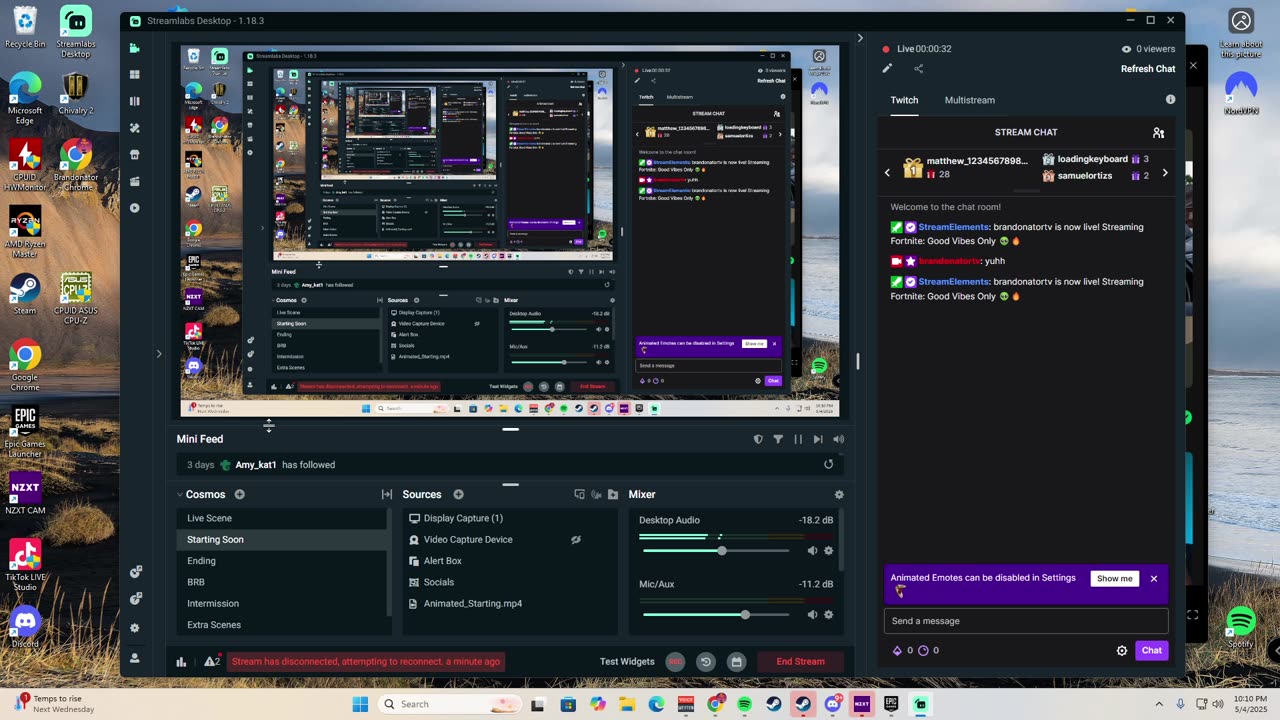Open Mixer advanced audio settings gear
This screenshot has height=720, width=1280.
[x=839, y=494]
